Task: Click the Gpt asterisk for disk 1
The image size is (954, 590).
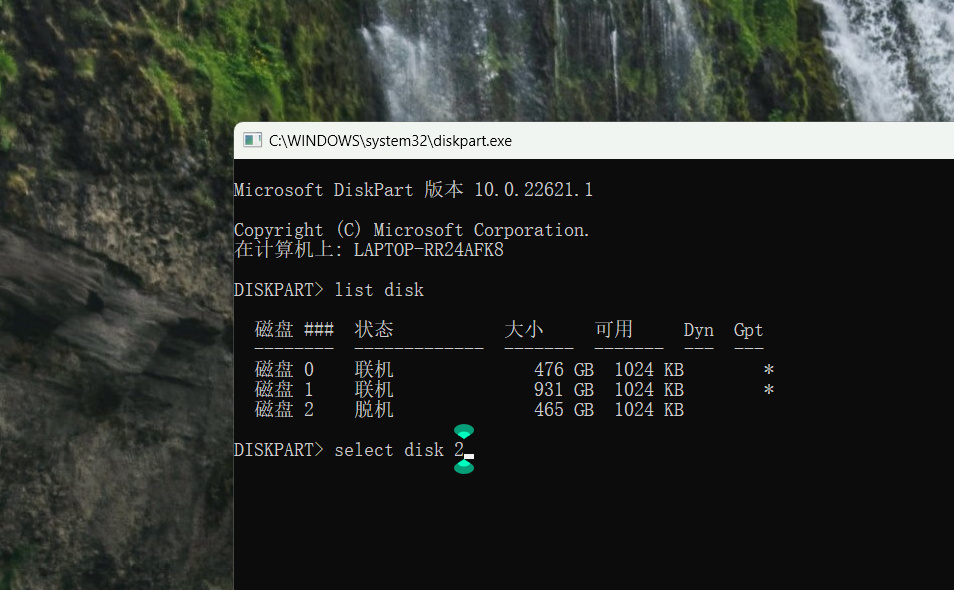Action: tap(769, 389)
